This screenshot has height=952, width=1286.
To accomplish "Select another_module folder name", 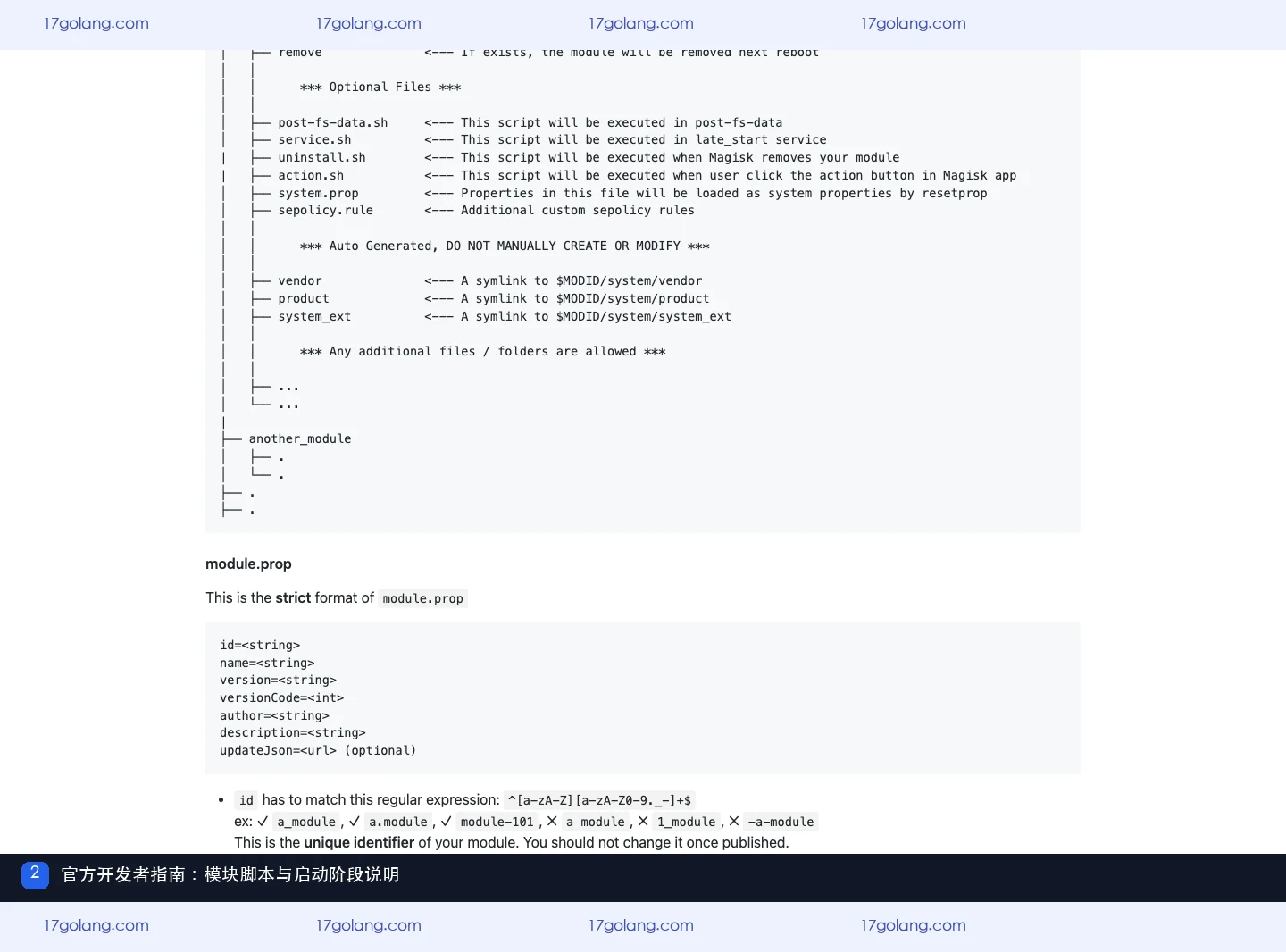I will [300, 438].
